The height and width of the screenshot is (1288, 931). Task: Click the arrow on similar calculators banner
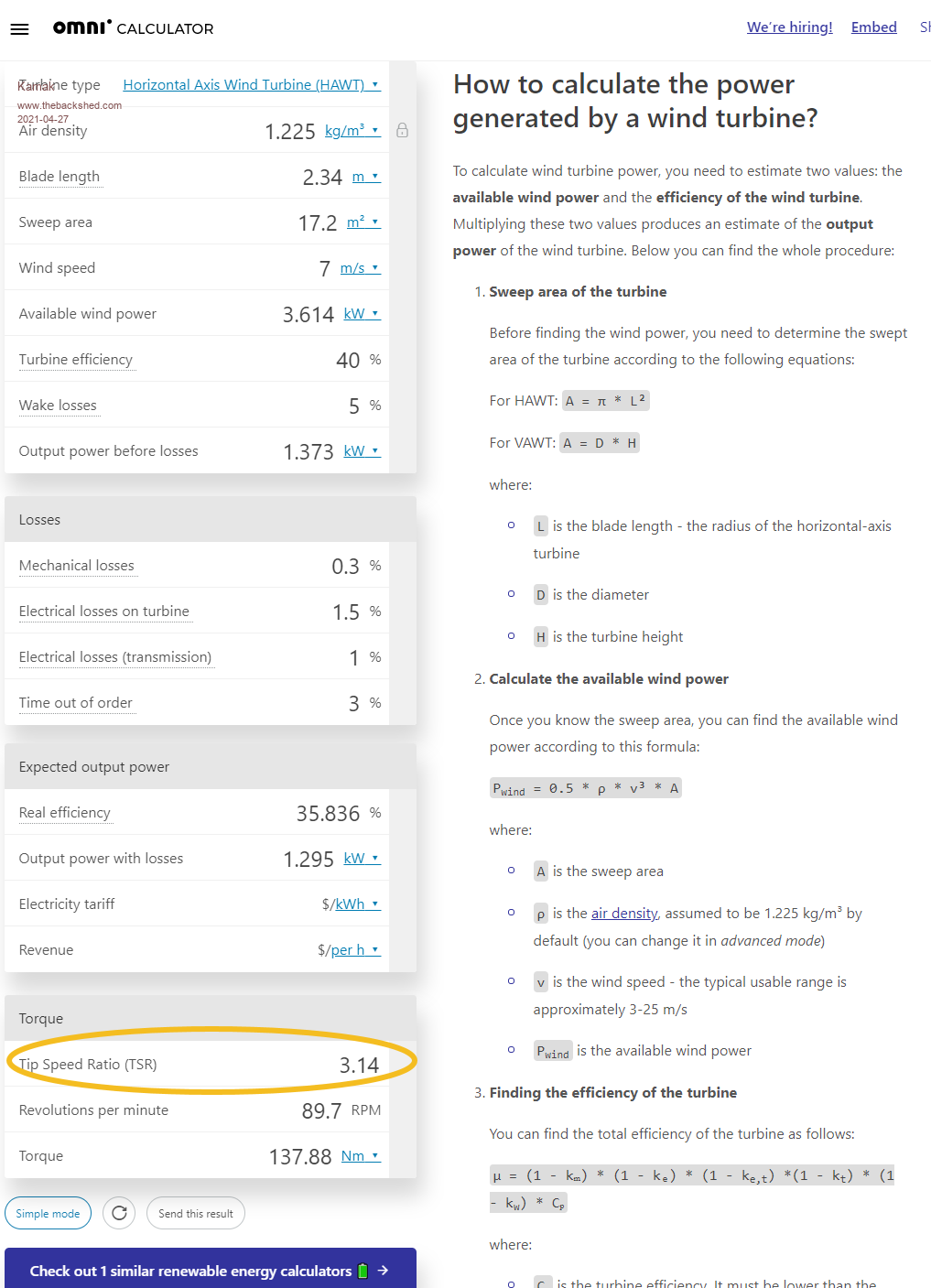point(384,1271)
